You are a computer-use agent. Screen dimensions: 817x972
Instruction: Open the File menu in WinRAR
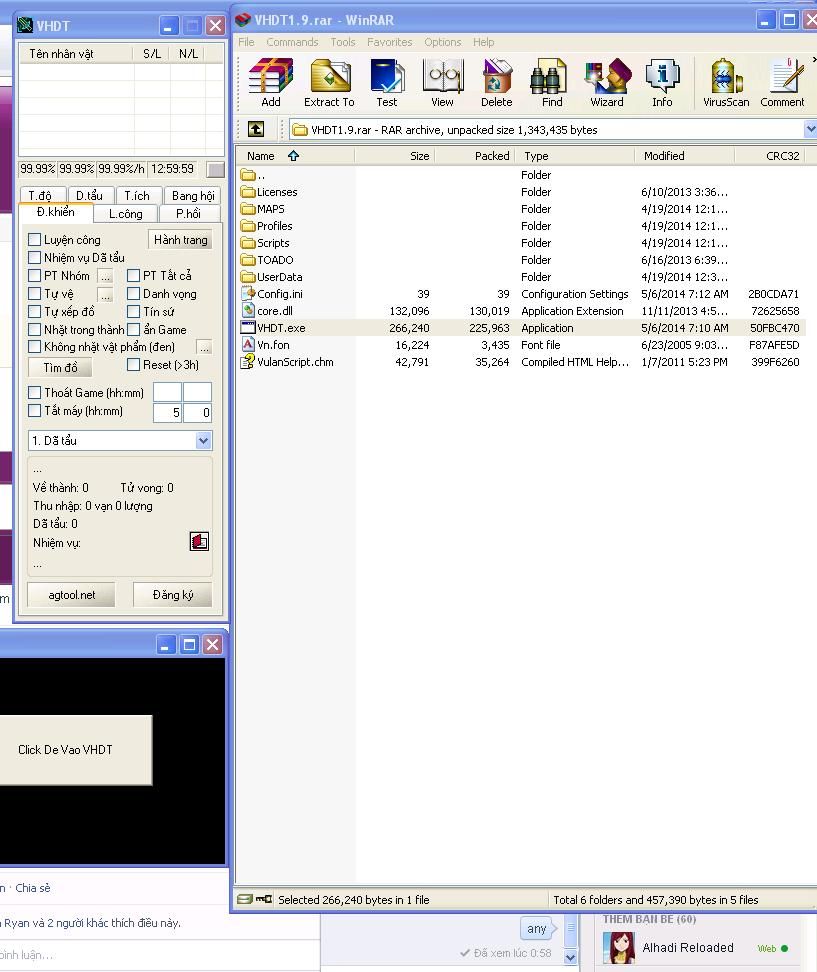pyautogui.click(x=246, y=42)
